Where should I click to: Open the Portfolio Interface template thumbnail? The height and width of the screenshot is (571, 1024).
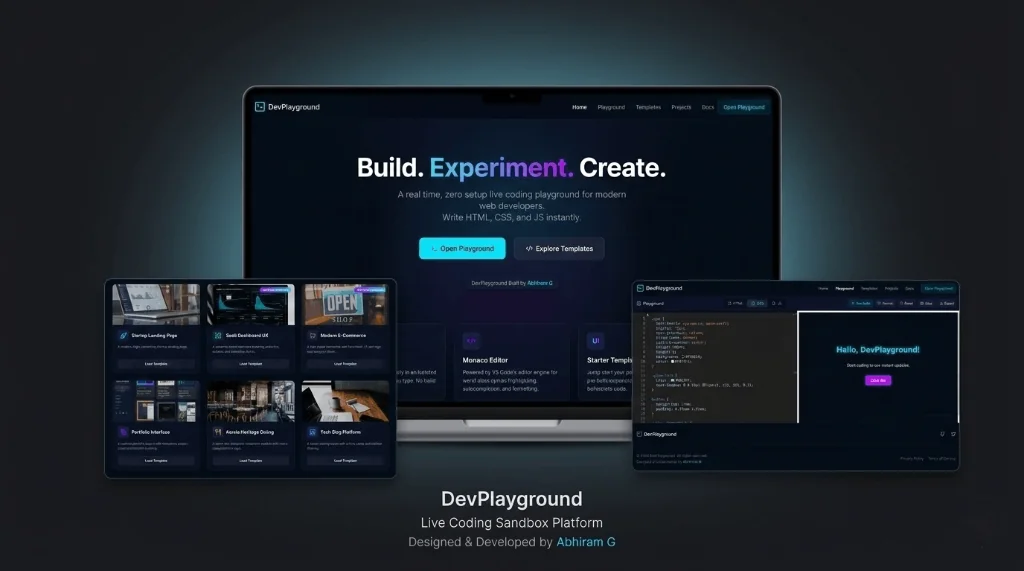point(156,401)
